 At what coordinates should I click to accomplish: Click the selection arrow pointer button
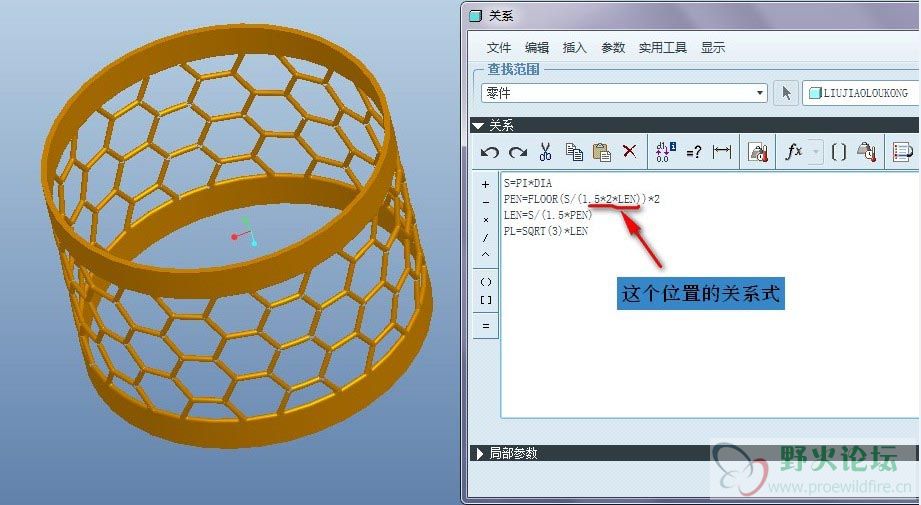click(786, 93)
